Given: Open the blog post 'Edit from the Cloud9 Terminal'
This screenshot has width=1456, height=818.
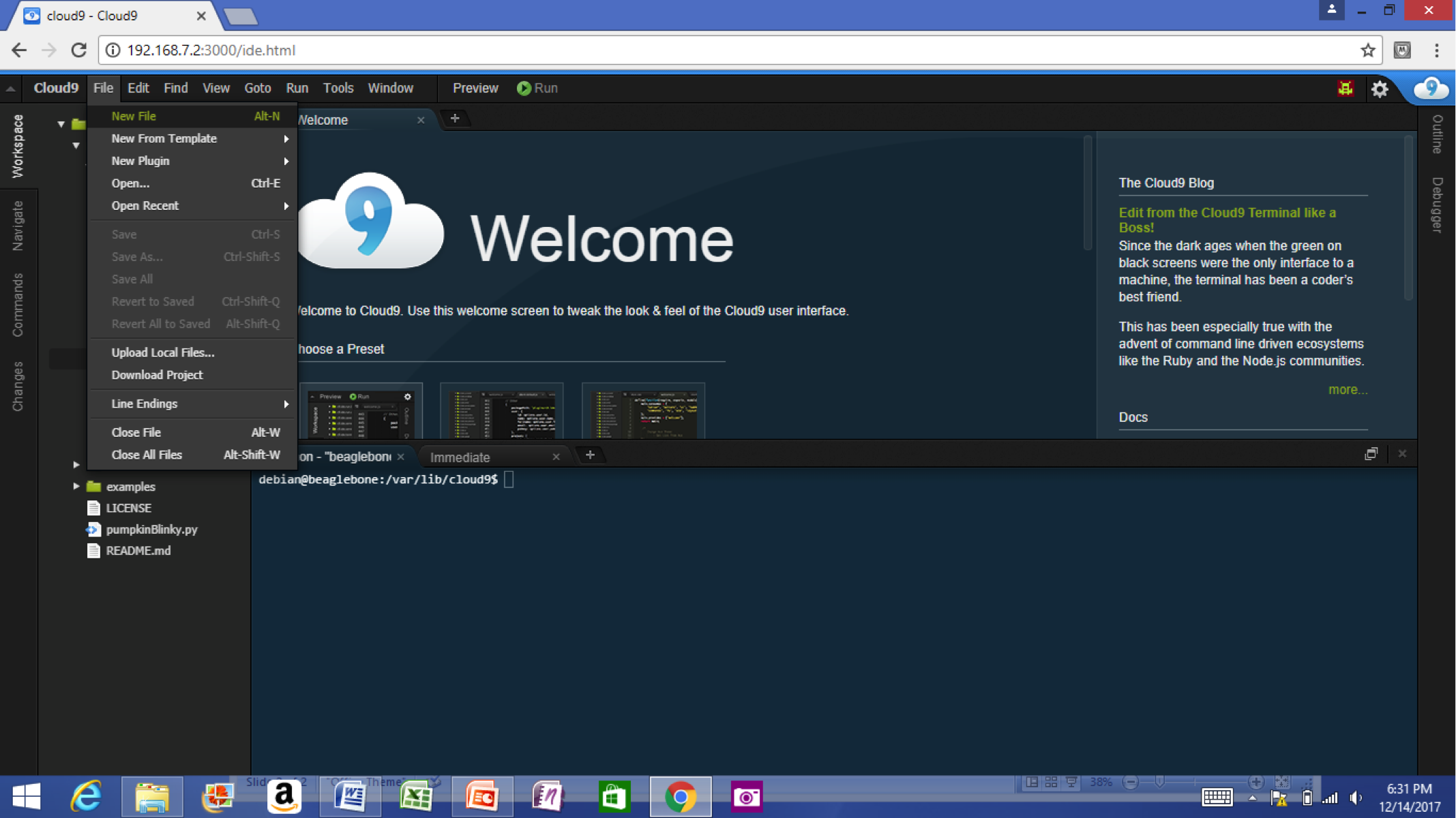Looking at the screenshot, I should [1227, 220].
